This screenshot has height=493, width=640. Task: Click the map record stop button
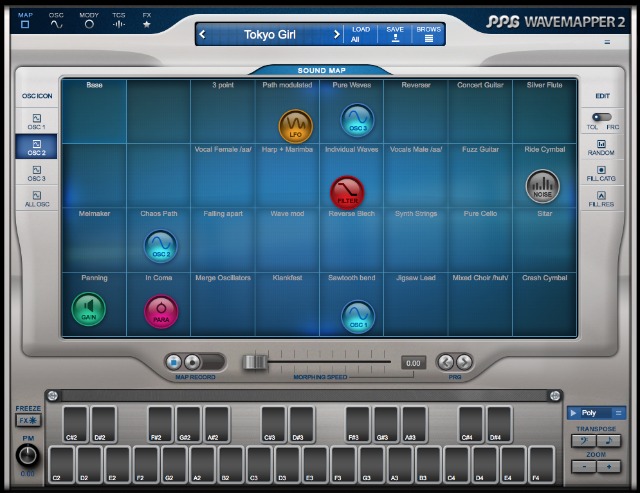(173, 362)
